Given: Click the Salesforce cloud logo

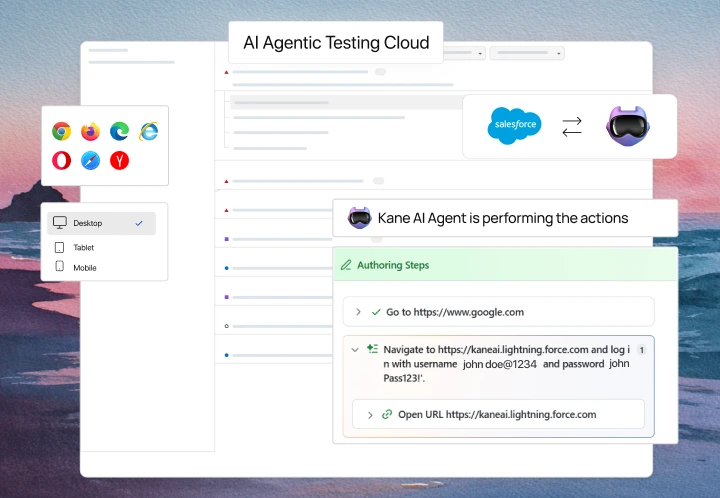Looking at the screenshot, I should (x=514, y=126).
